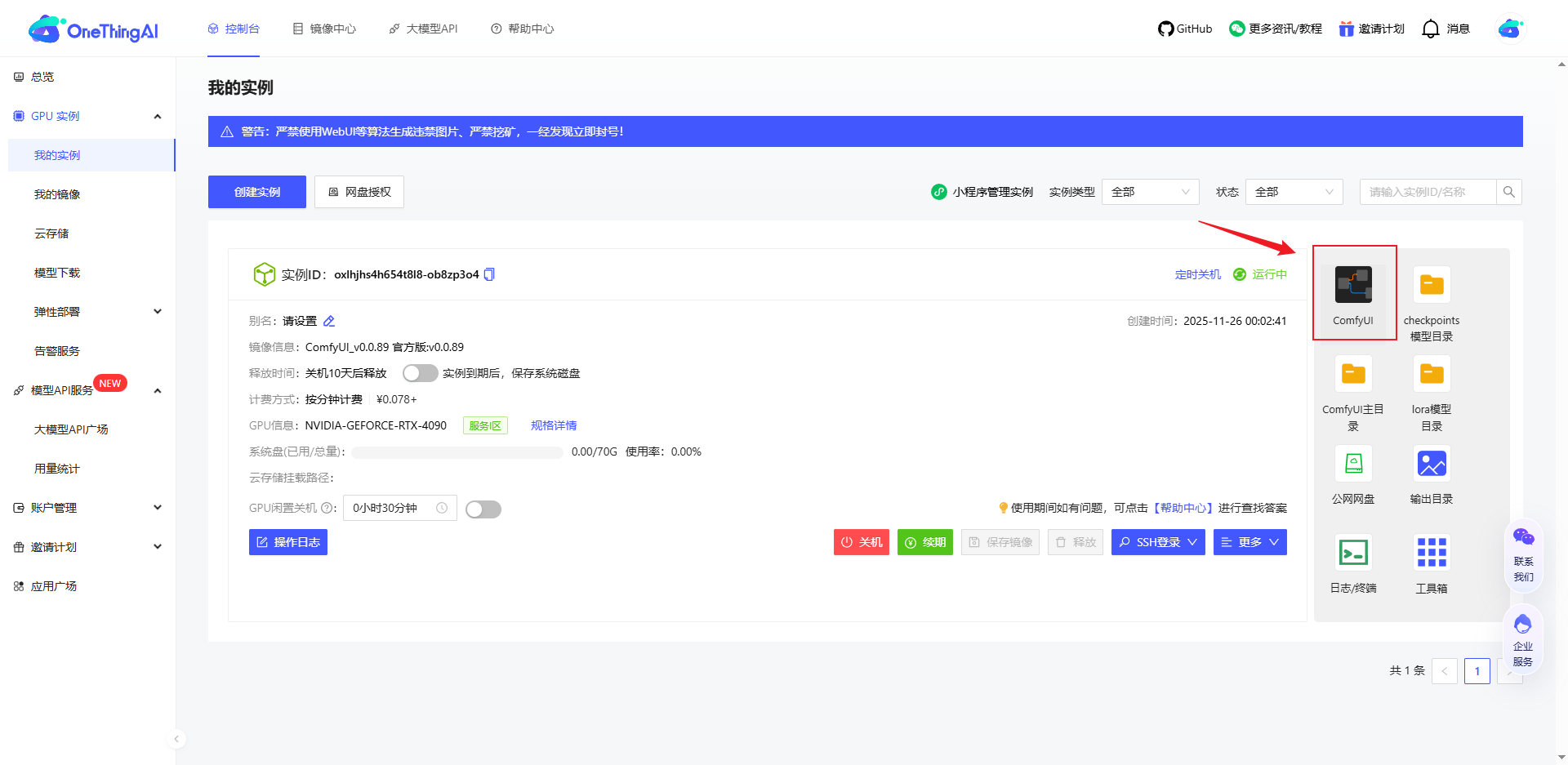Click the GPU idle shutdown help icon

coord(327,508)
